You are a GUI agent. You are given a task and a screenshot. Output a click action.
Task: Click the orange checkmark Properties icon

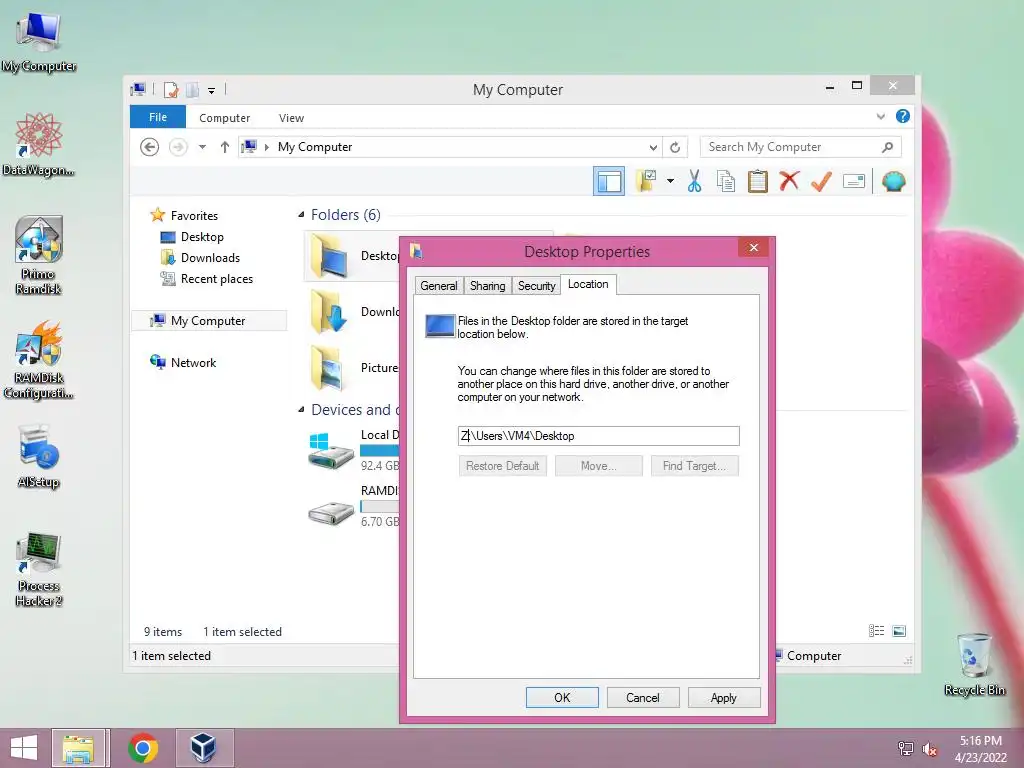[x=821, y=181]
